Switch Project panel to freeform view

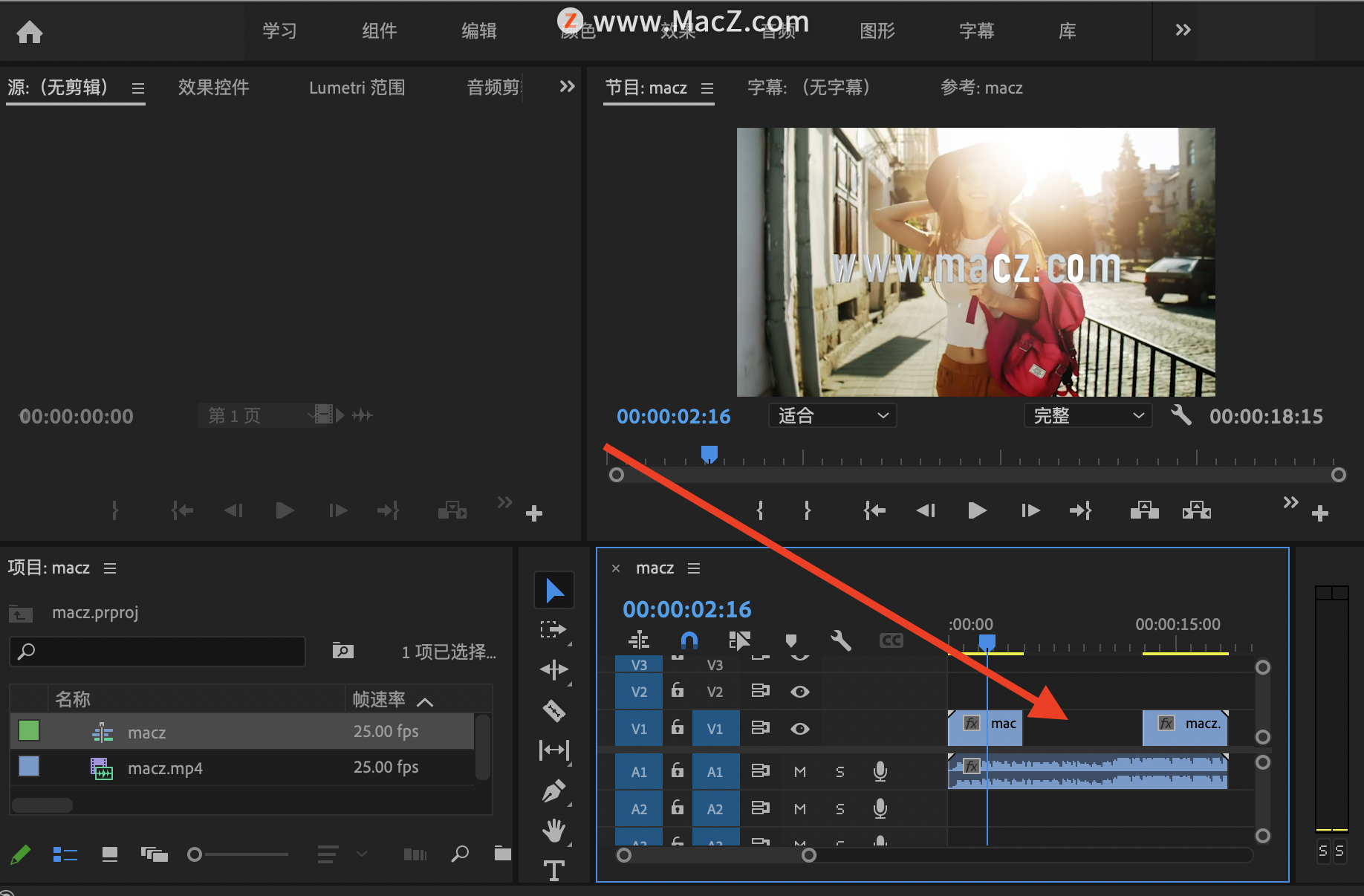pyautogui.click(x=155, y=854)
